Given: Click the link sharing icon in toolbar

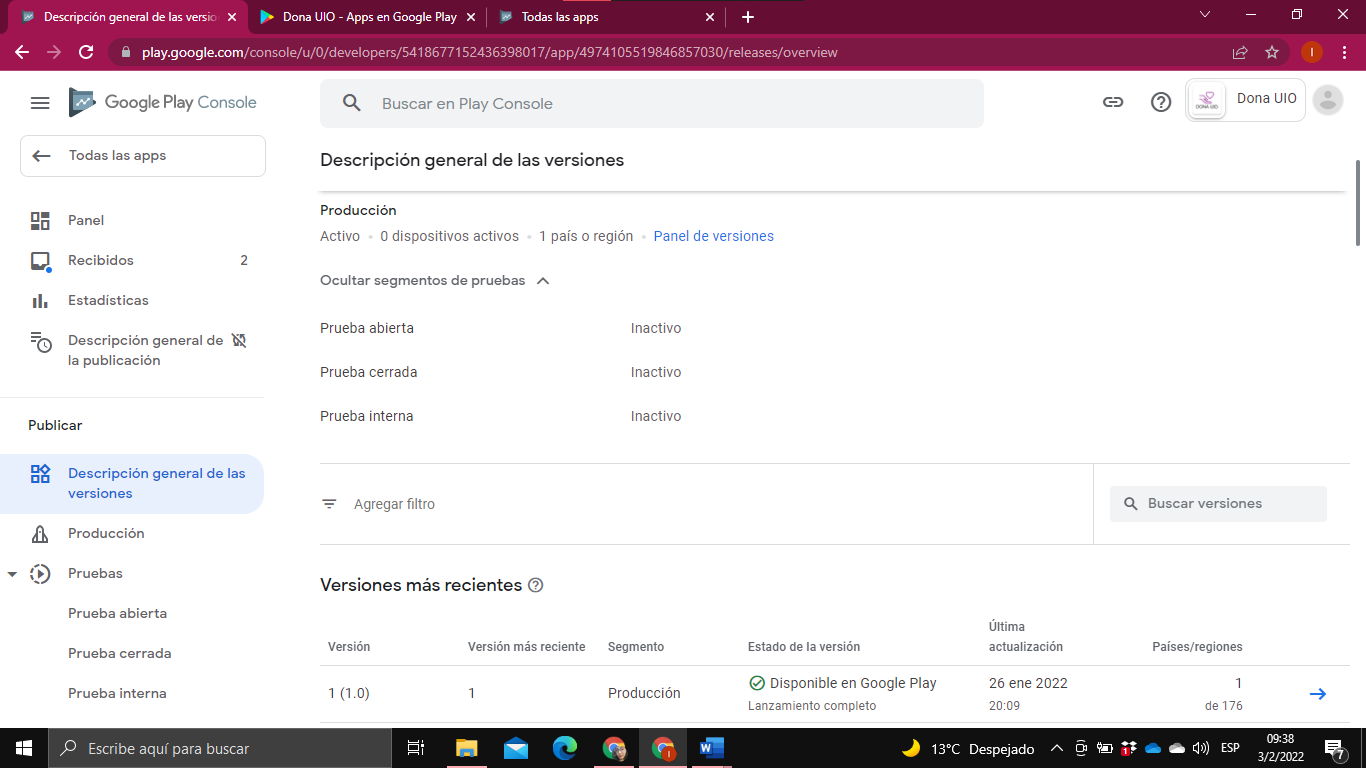Looking at the screenshot, I should [1113, 101].
